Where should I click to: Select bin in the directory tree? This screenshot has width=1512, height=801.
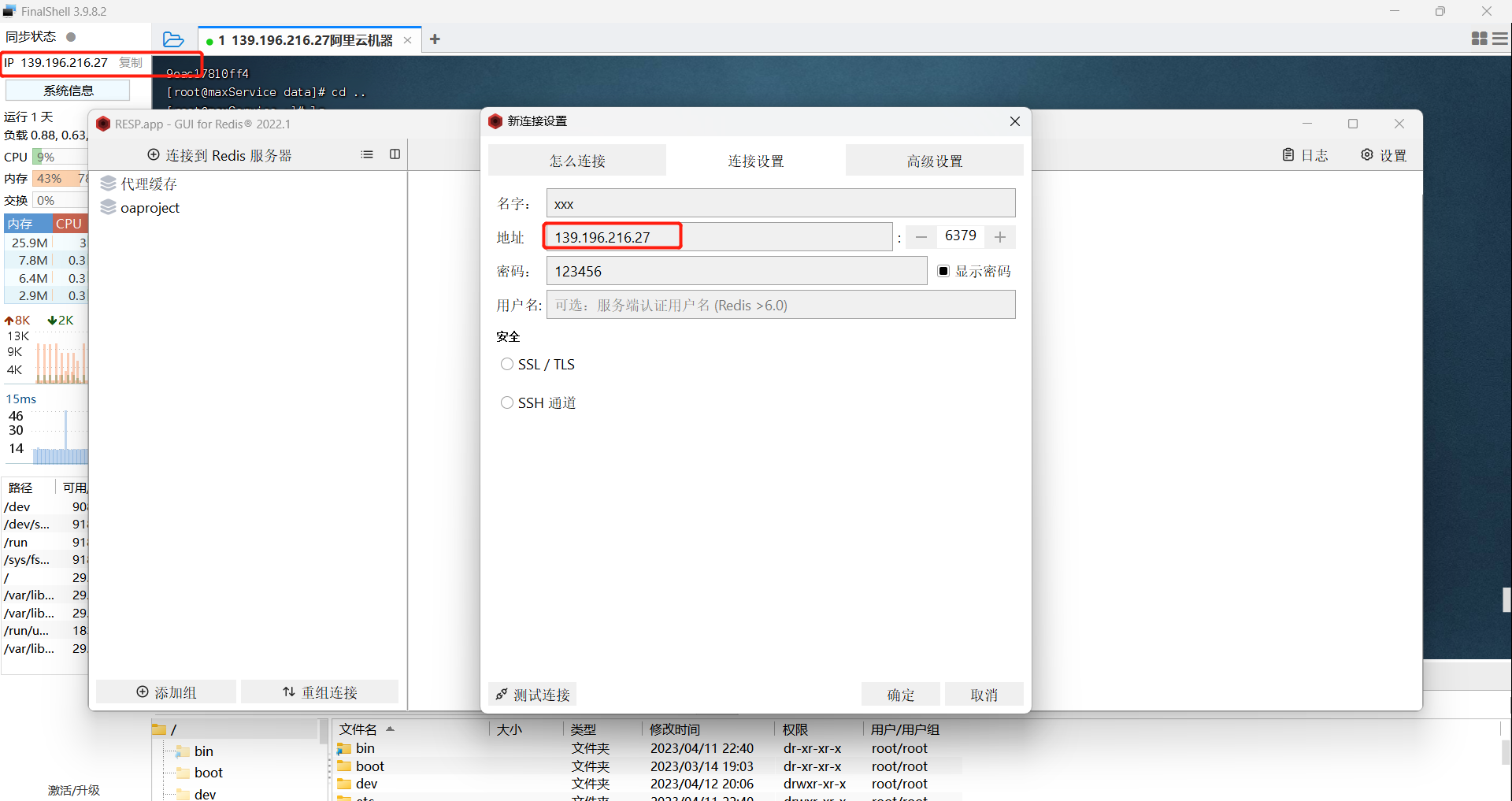(x=204, y=751)
